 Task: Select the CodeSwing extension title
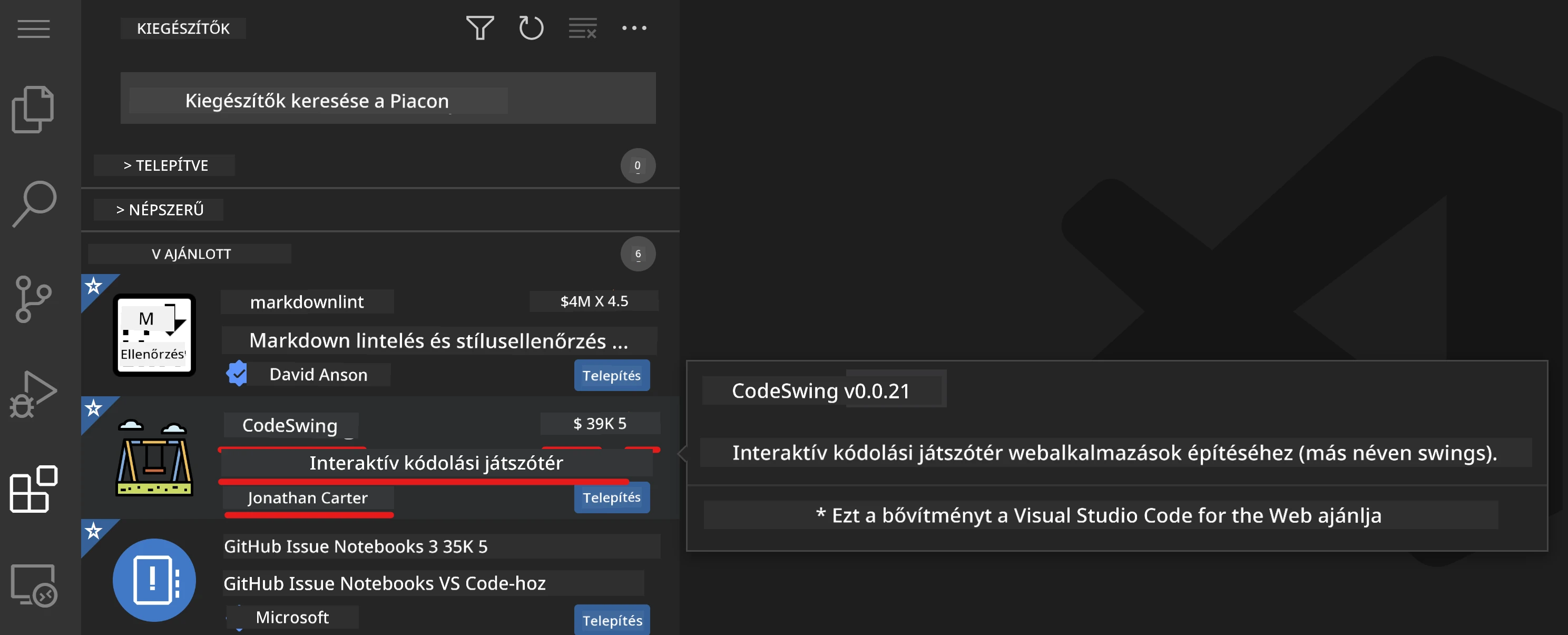(290, 425)
